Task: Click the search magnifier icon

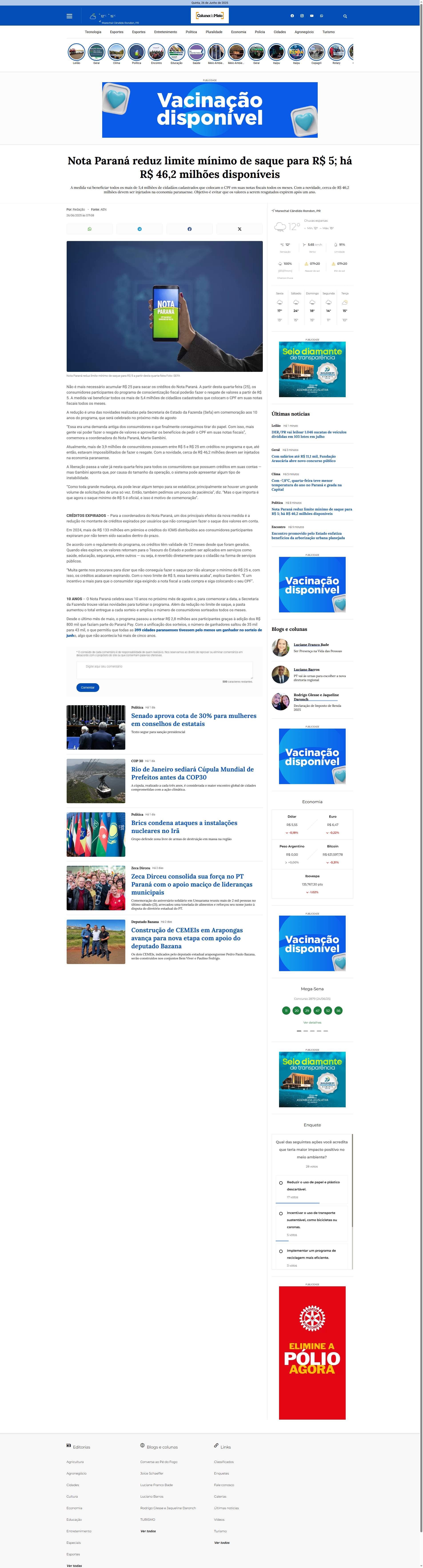Action: tap(345, 16)
